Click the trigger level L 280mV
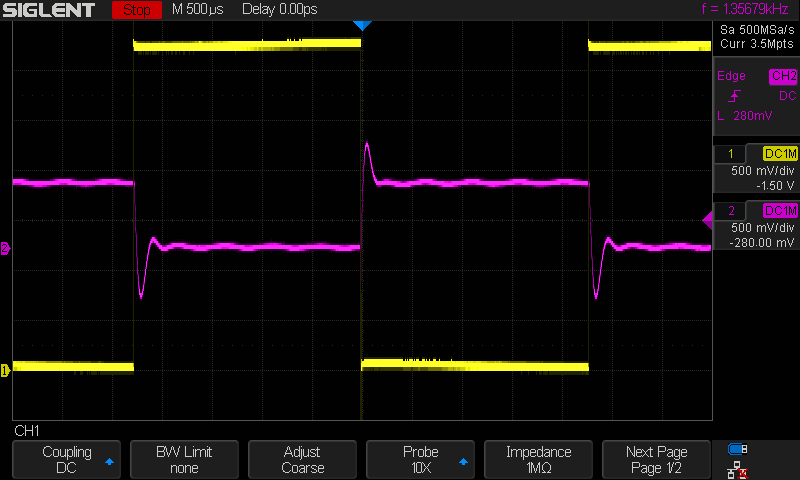This screenshot has height=480, width=800. [x=745, y=116]
